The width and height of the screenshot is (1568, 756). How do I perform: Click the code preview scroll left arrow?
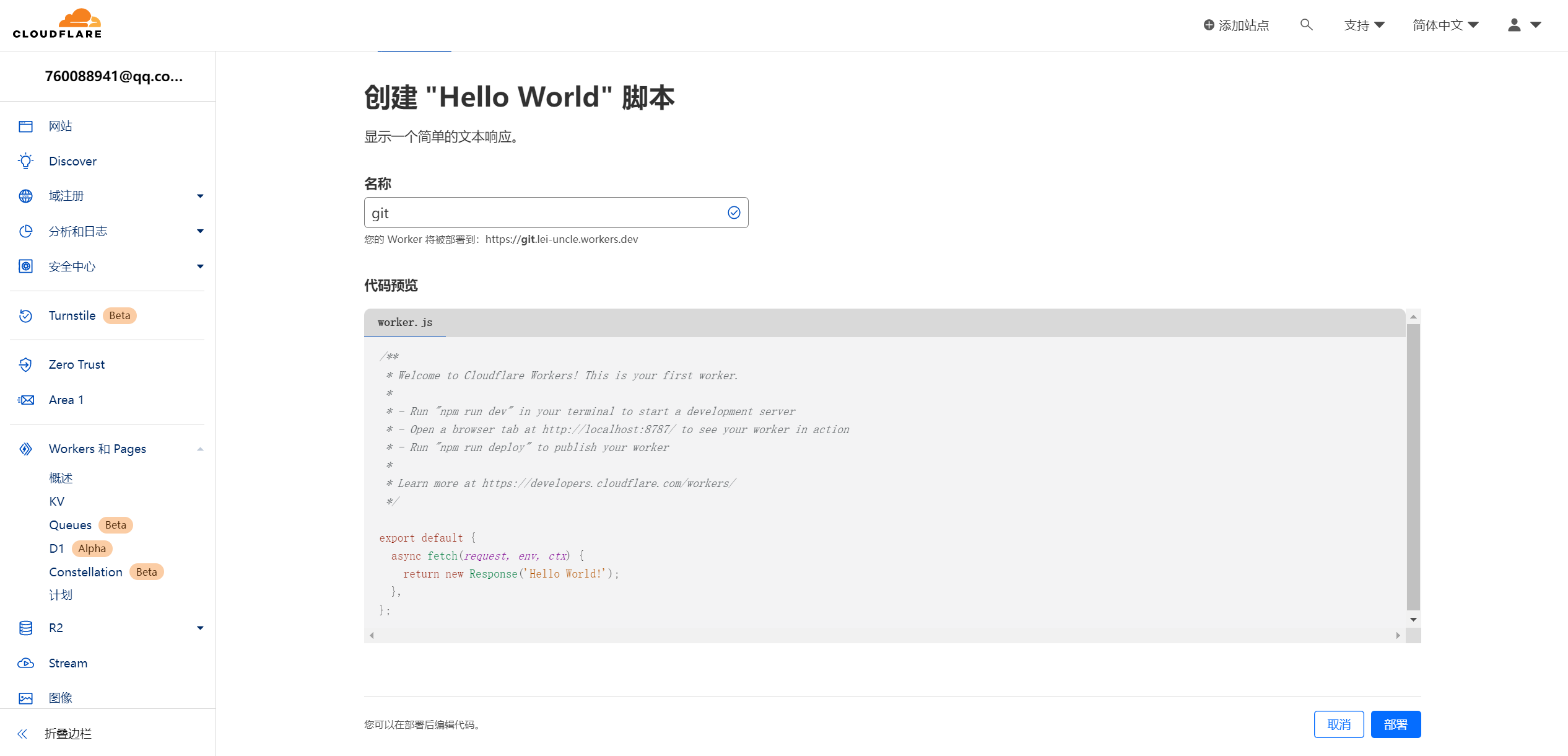tap(372, 636)
